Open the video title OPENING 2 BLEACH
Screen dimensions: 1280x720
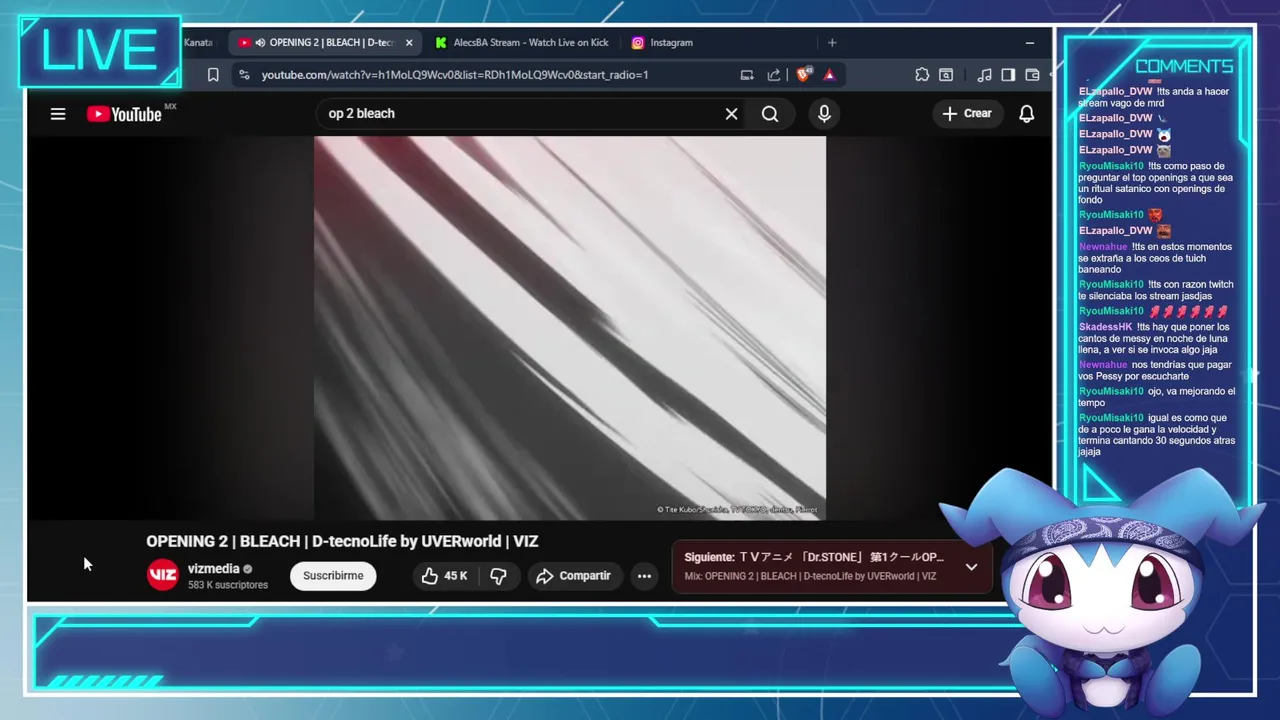click(342, 541)
